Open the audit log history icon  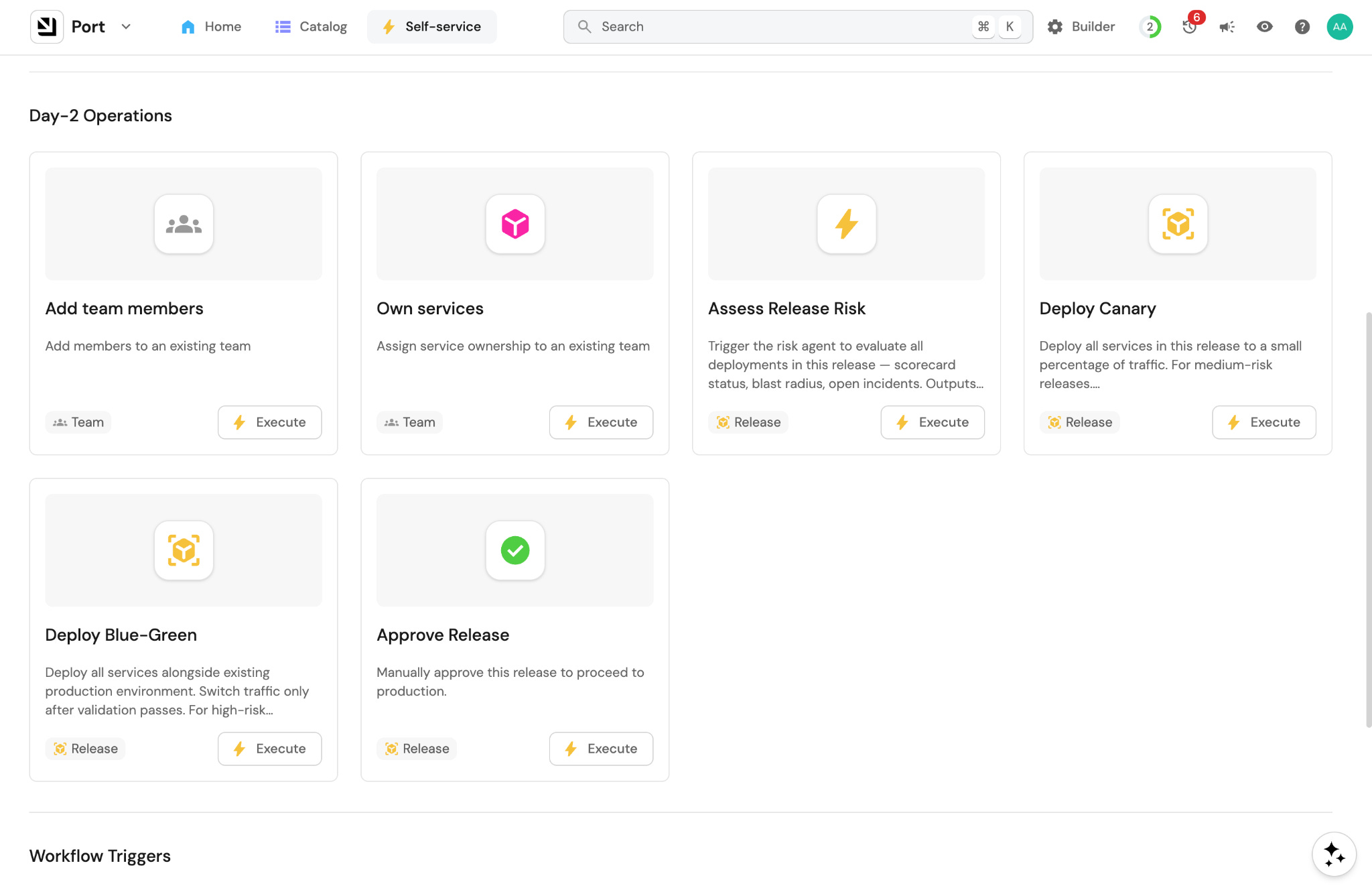(1189, 27)
